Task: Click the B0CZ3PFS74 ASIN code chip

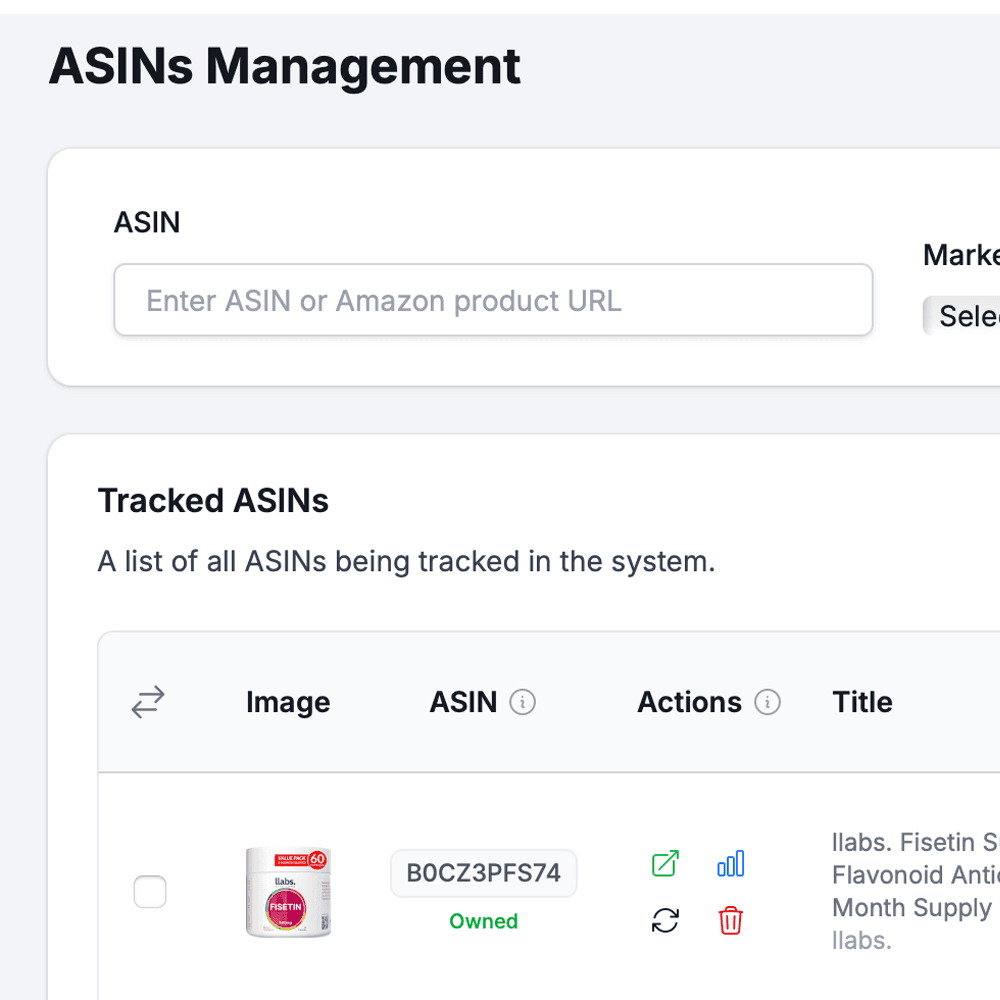Action: (483, 872)
